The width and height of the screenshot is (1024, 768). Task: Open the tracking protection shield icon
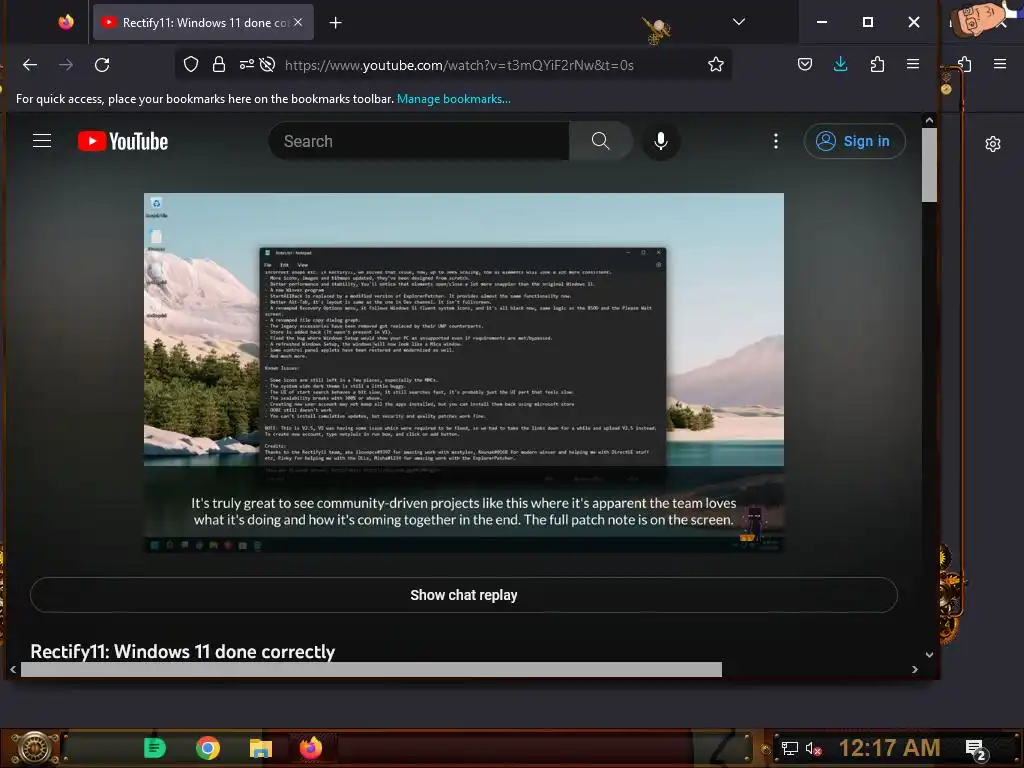pos(191,65)
